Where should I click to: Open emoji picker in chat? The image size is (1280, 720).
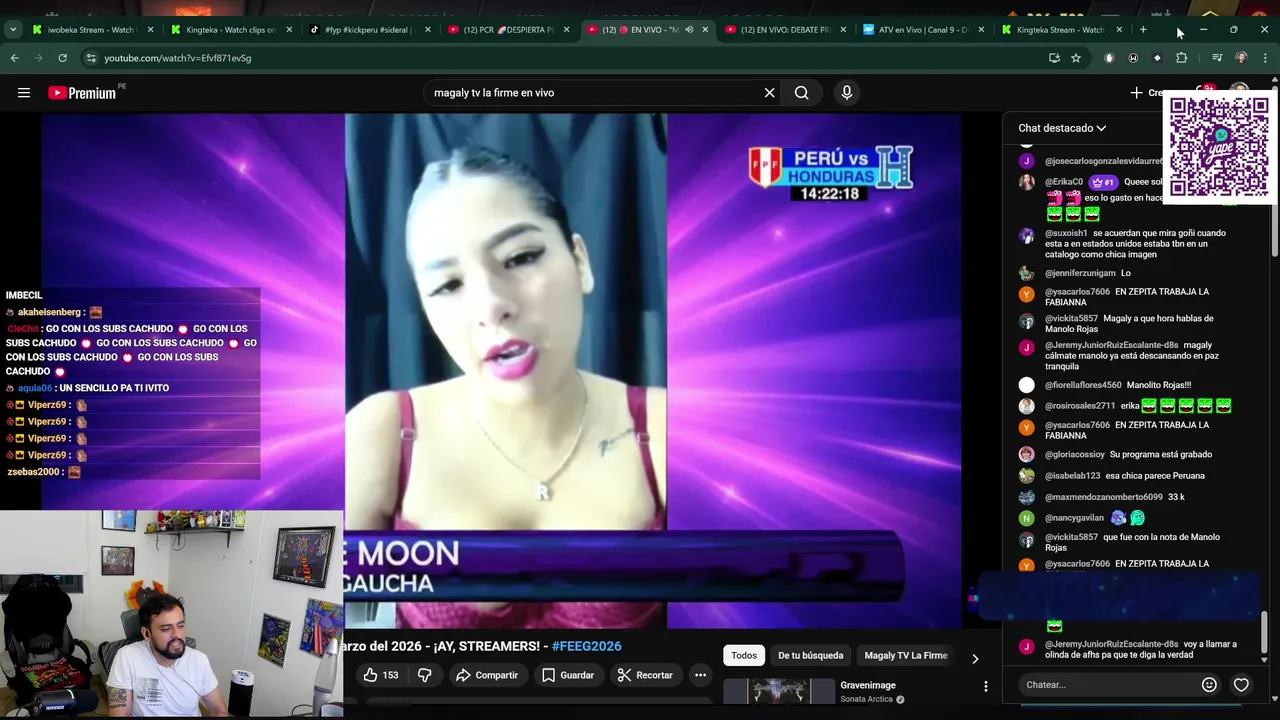[1209, 685]
